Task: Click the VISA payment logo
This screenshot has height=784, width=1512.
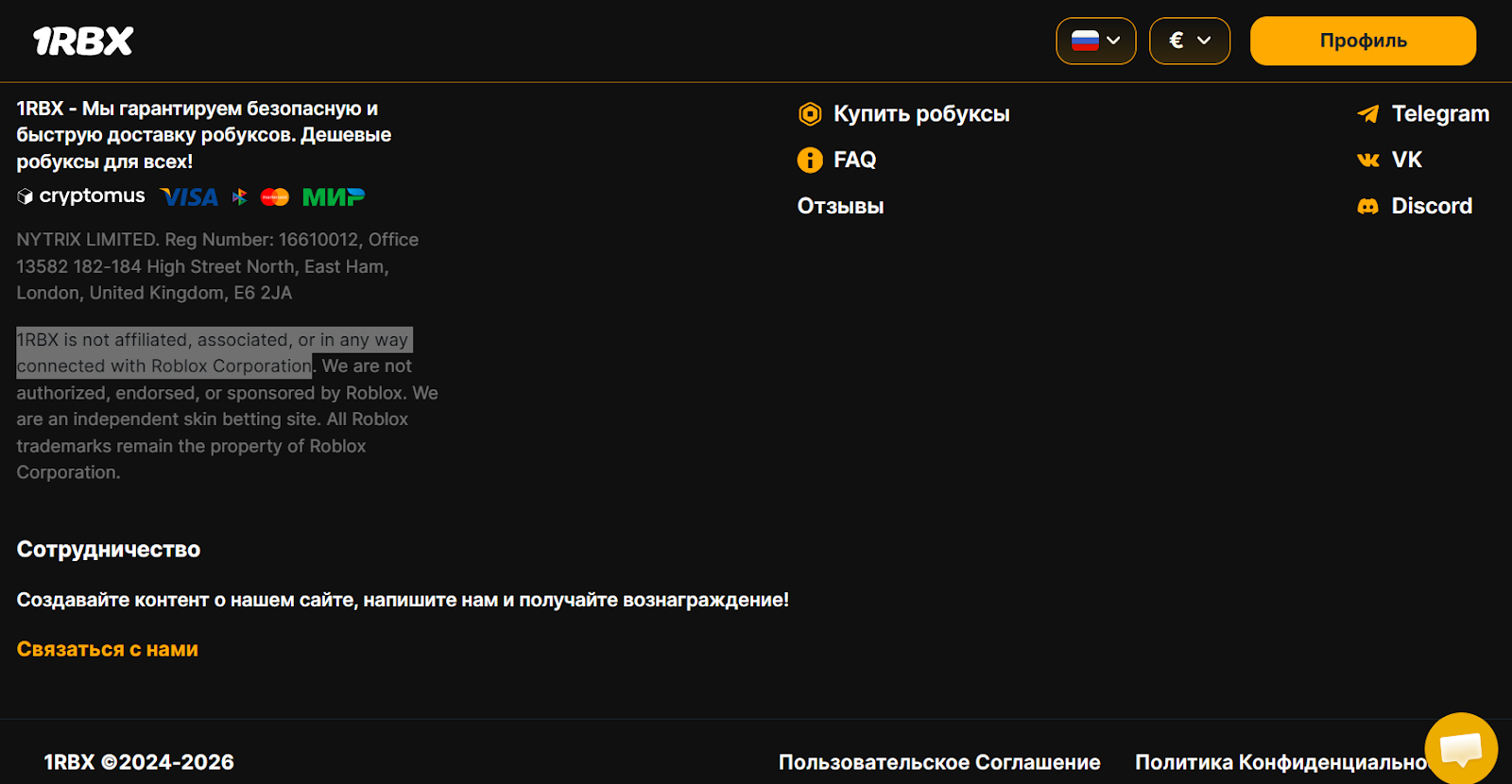Action: [190, 196]
